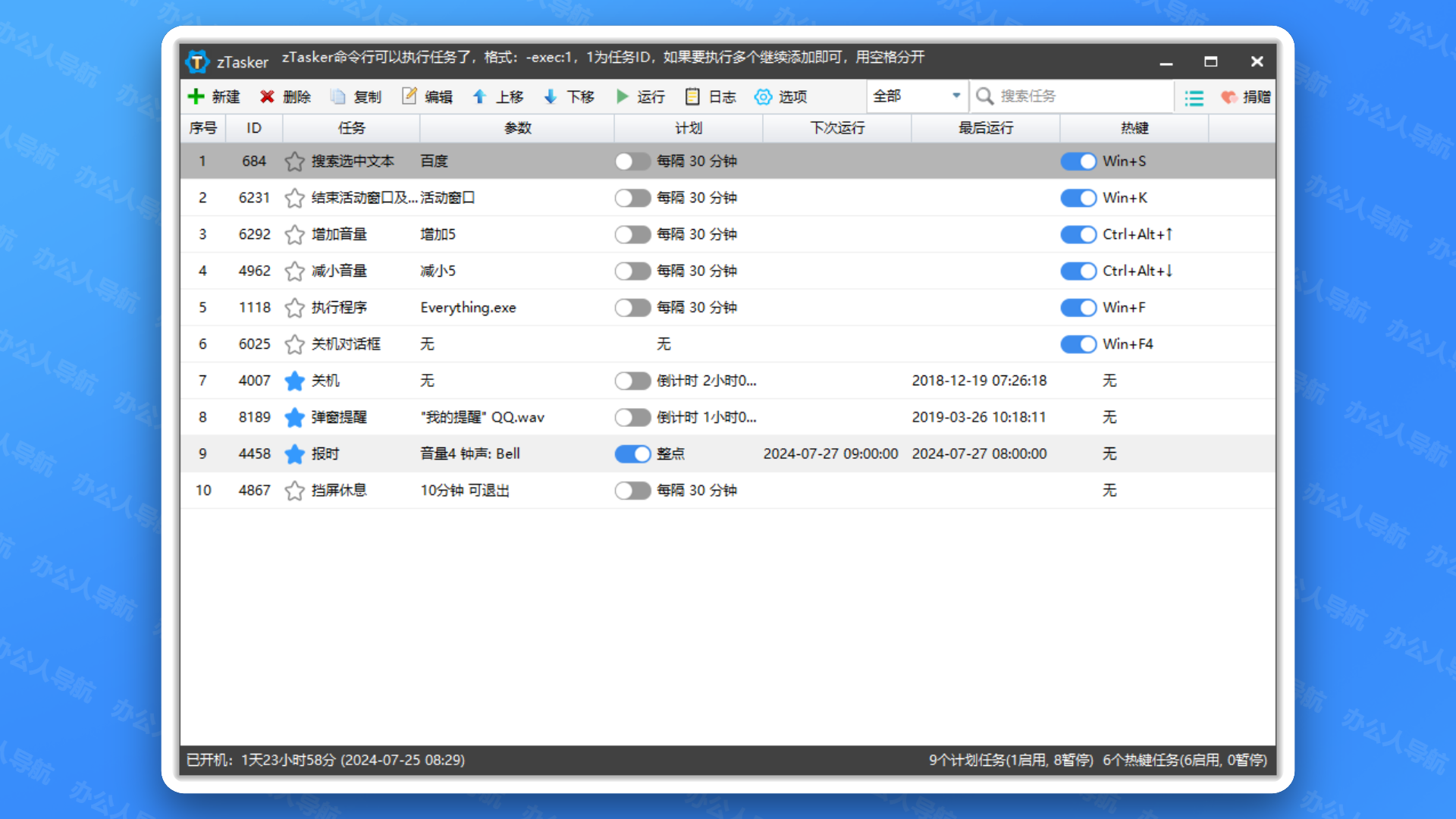The image size is (1456, 819).
Task: Click the 9个计划任务 status bar text
Action: (1011, 760)
